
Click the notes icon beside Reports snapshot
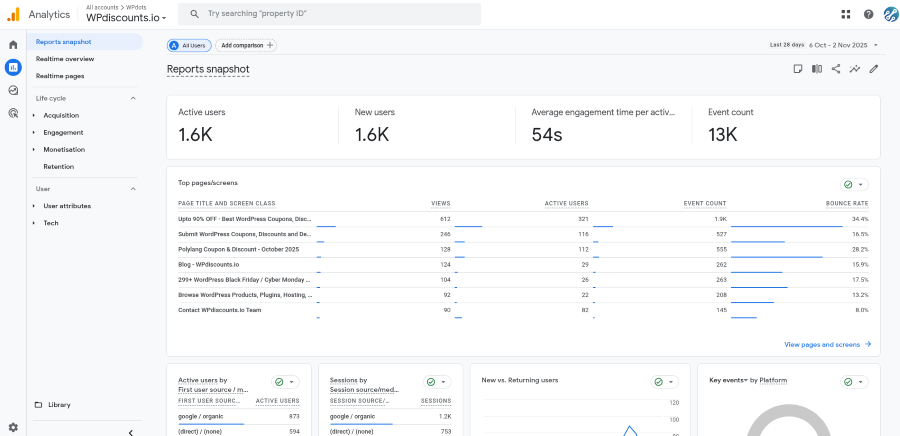point(798,69)
